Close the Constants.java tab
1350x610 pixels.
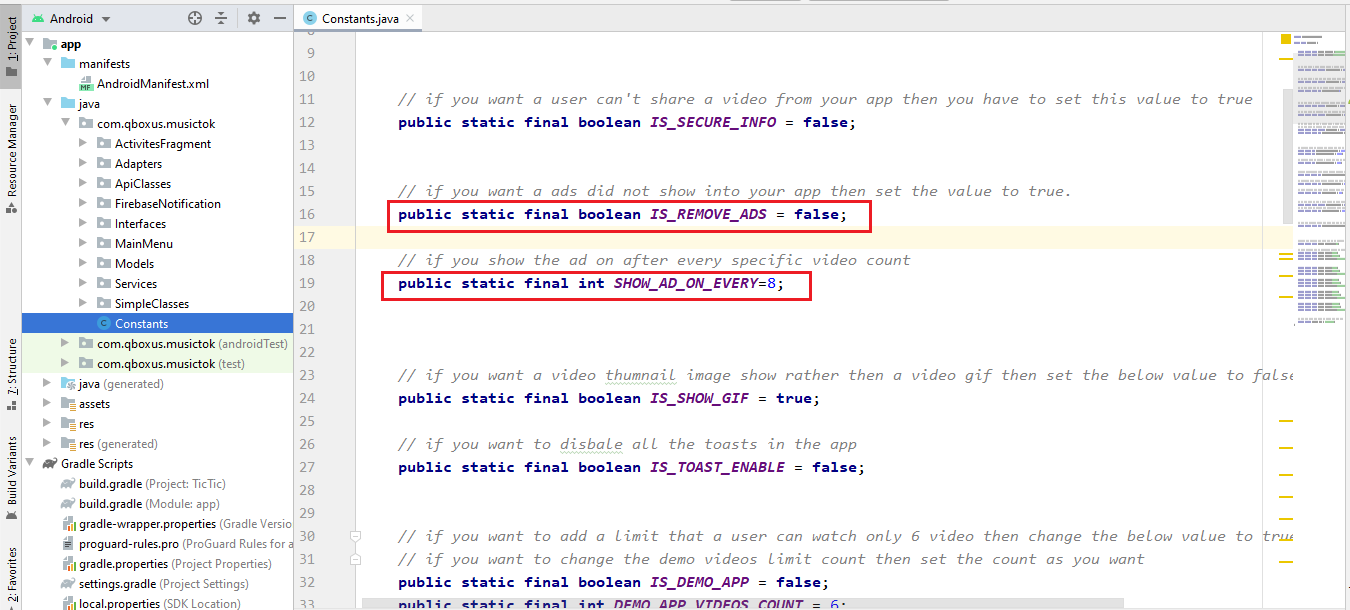pos(409,18)
